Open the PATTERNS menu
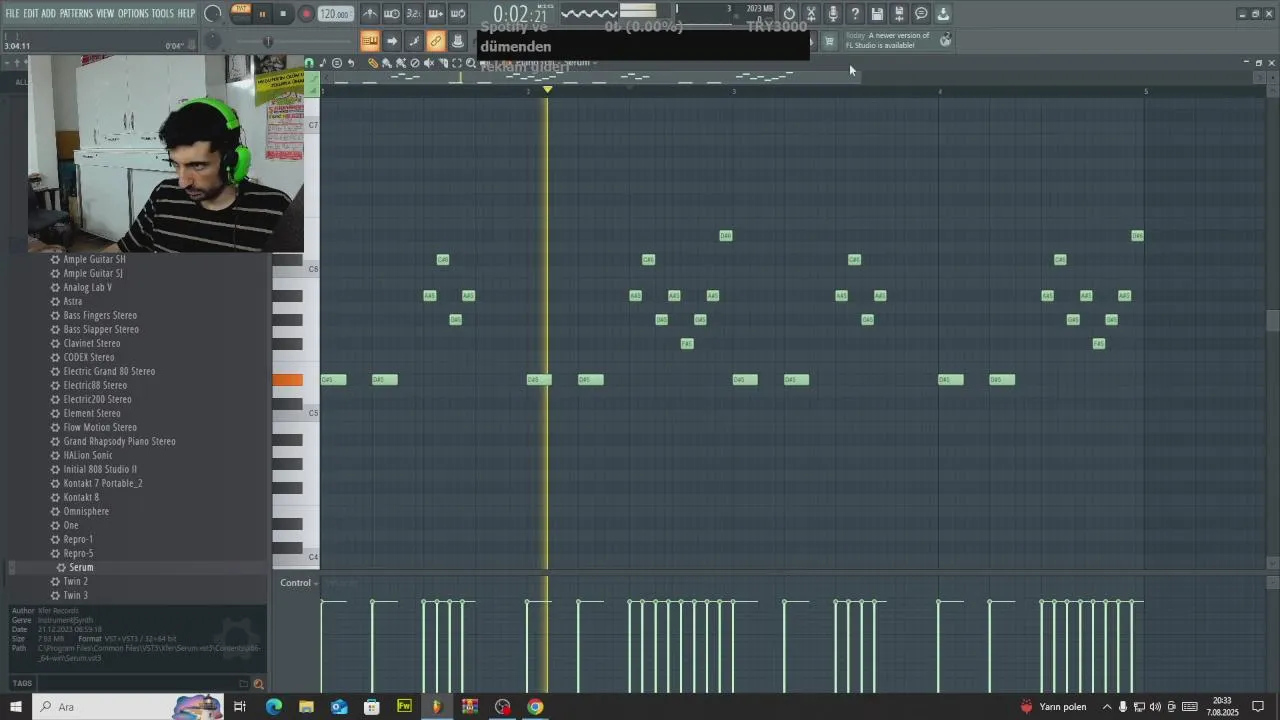This screenshot has height=720, width=1280. 76,14
